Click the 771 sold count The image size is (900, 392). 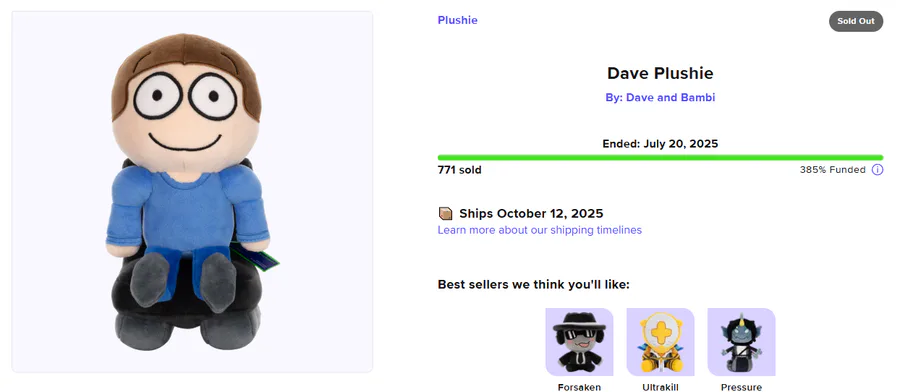click(x=459, y=170)
